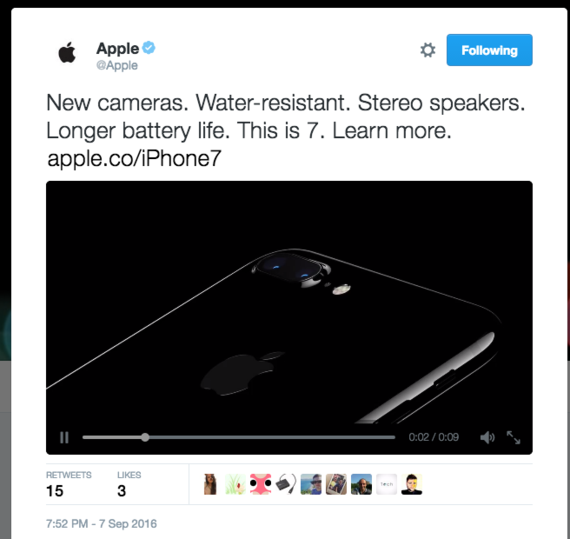
Task: Open the first retweeter avatar with long hair
Action: (210, 484)
